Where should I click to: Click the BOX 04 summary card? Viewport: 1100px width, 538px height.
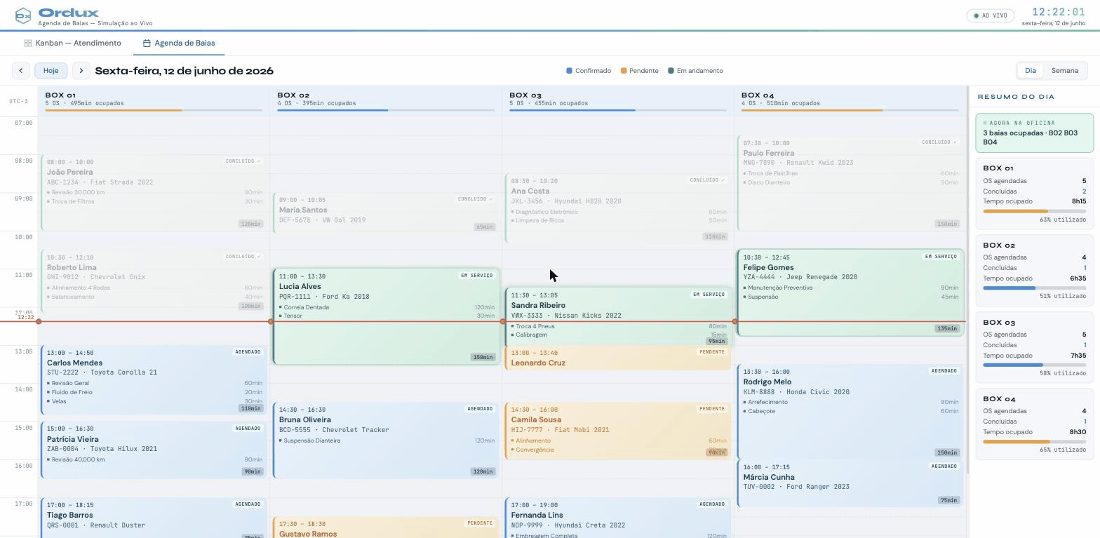(1034, 424)
